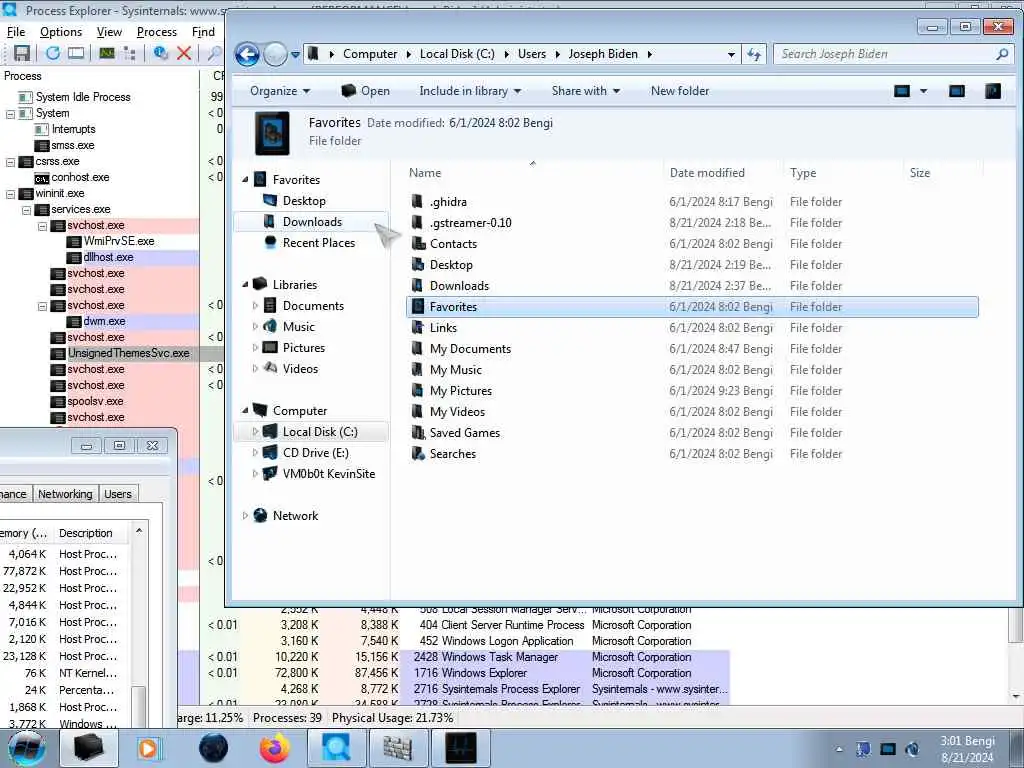Open the Find menu in Process Explorer

[x=203, y=32]
